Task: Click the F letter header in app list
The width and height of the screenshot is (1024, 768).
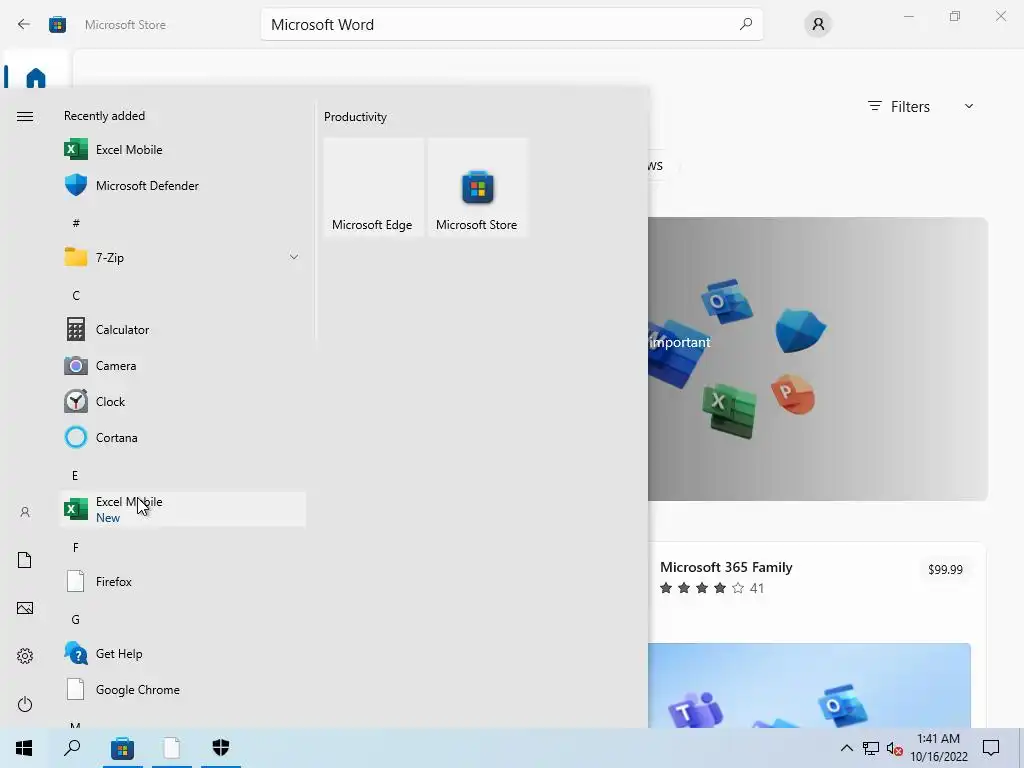Action: [x=76, y=547]
